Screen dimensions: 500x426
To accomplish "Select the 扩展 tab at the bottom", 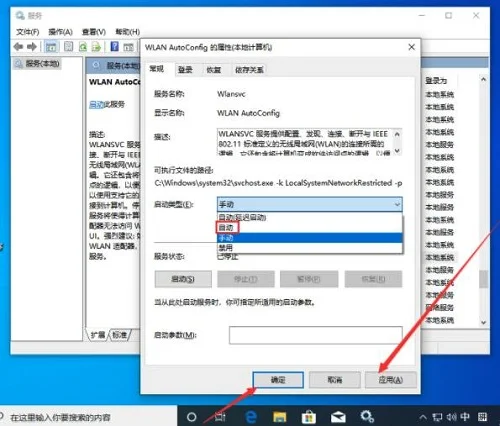I will 98,335.
